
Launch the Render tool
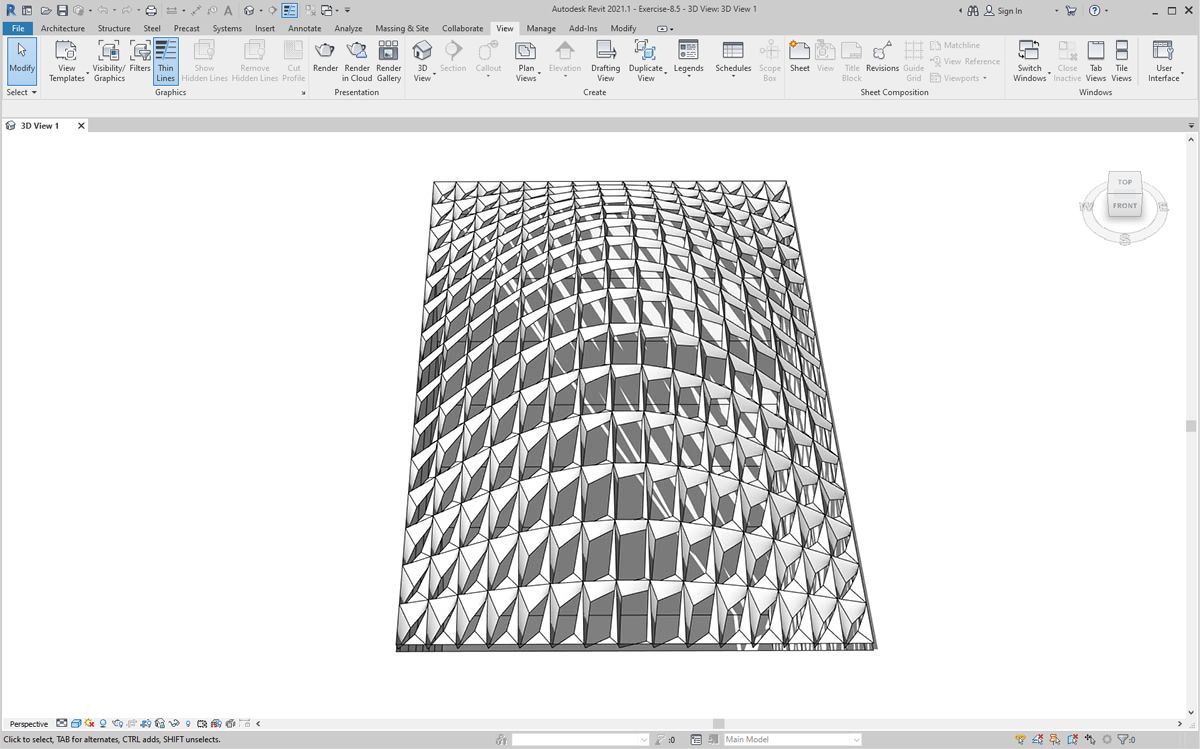tap(325, 60)
